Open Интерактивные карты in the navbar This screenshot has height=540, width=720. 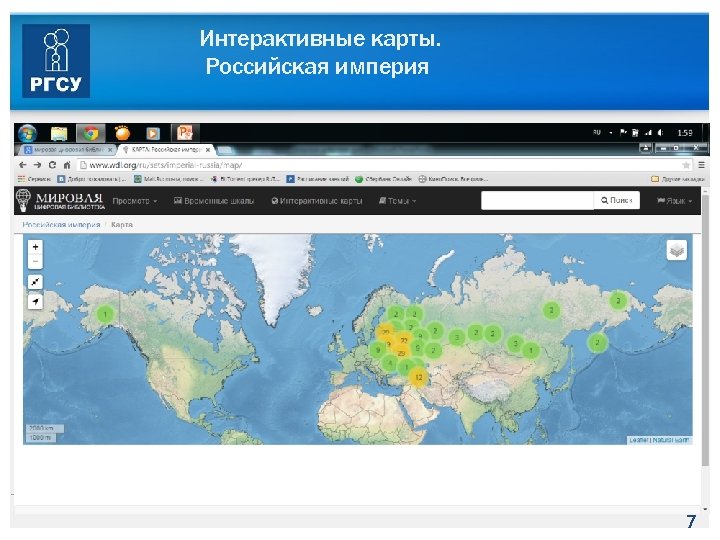tap(317, 201)
